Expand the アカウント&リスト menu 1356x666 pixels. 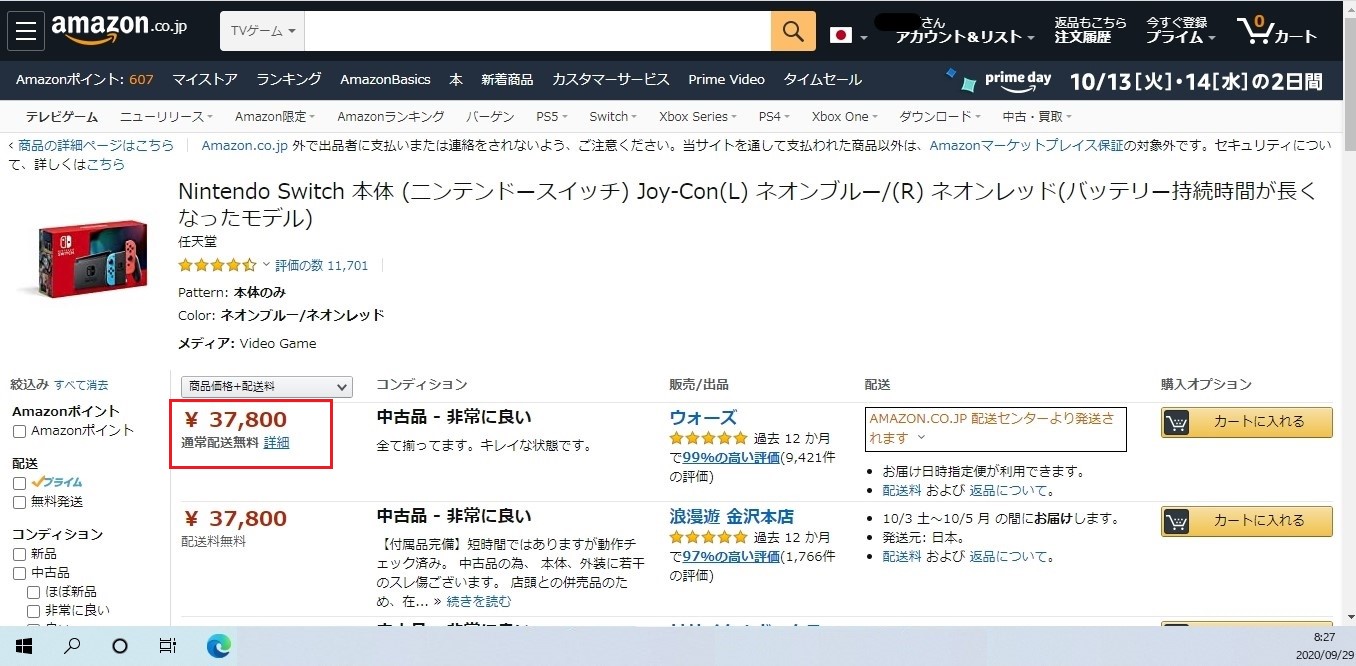[965, 37]
